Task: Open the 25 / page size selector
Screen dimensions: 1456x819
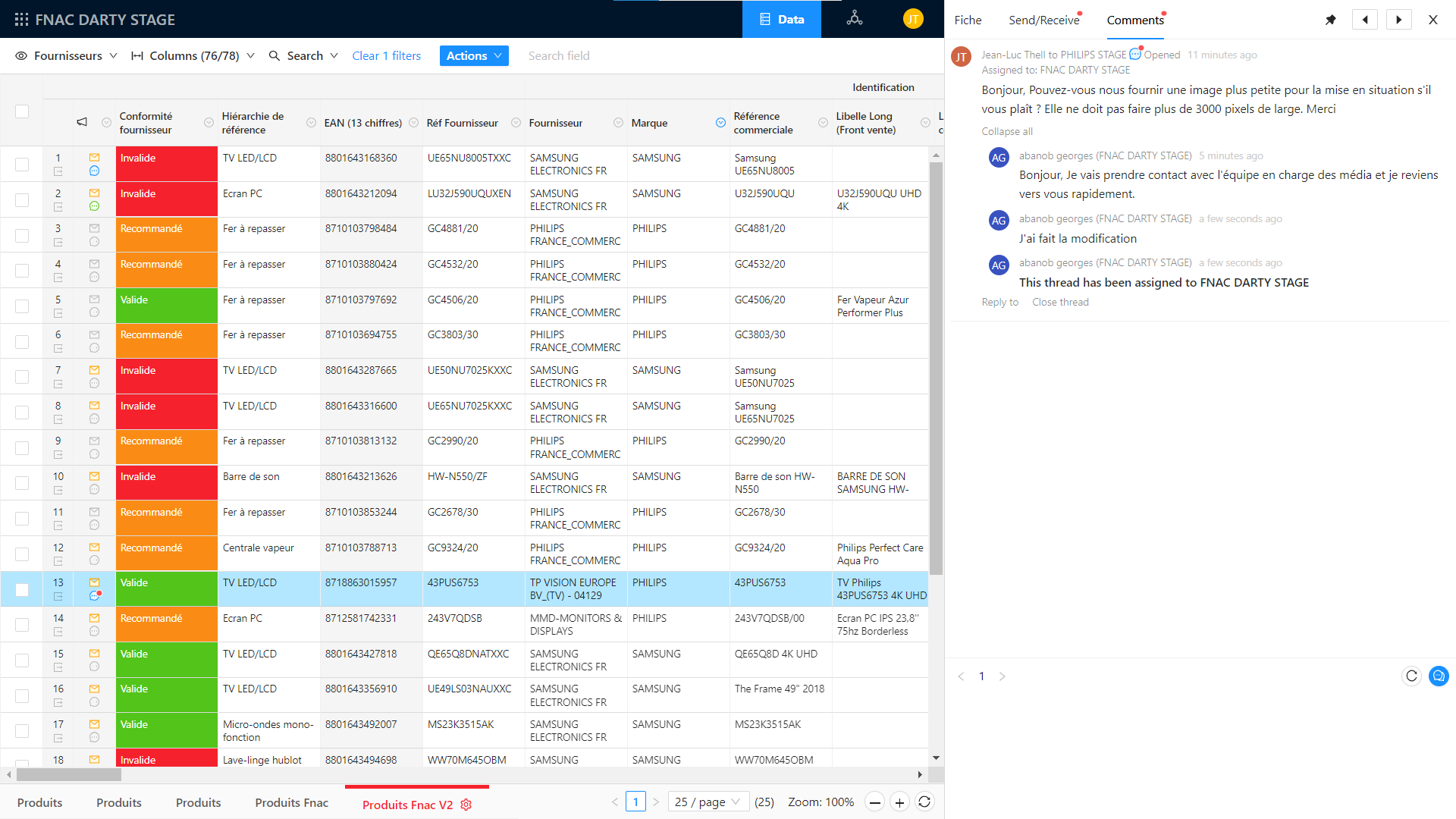Action: [708, 802]
